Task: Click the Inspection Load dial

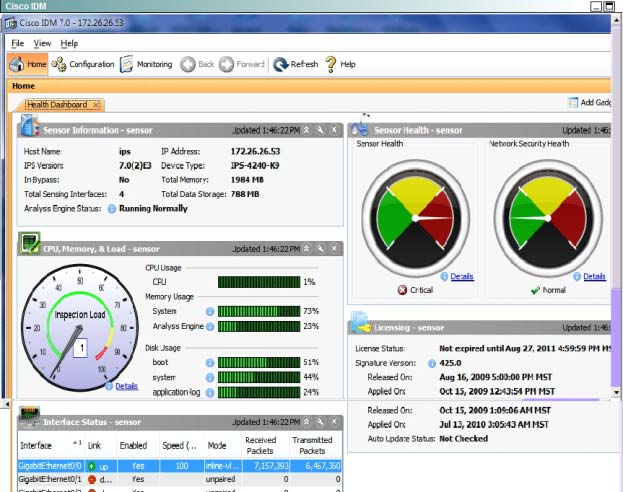Action: [x=79, y=327]
